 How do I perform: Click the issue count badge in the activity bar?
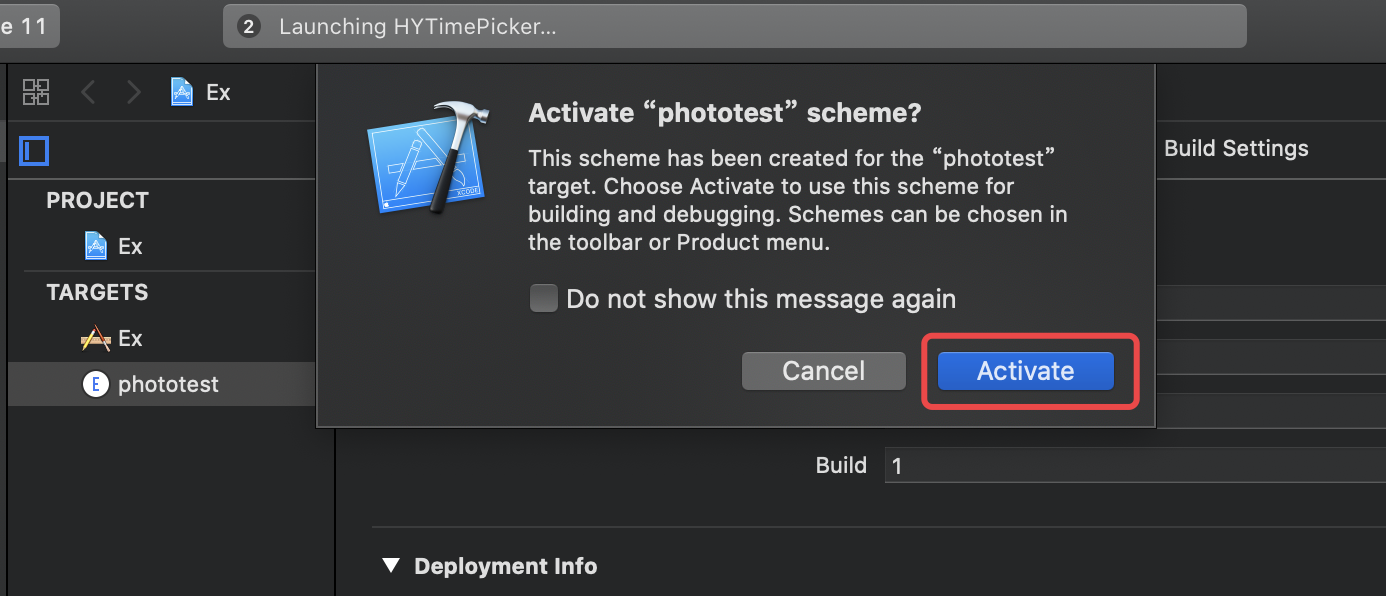coord(249,27)
